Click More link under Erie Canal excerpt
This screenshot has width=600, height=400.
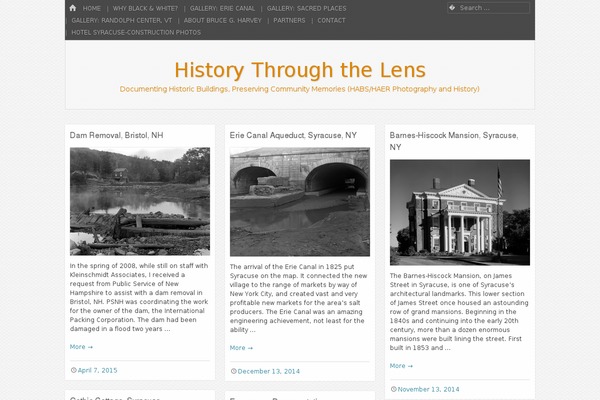pos(241,348)
